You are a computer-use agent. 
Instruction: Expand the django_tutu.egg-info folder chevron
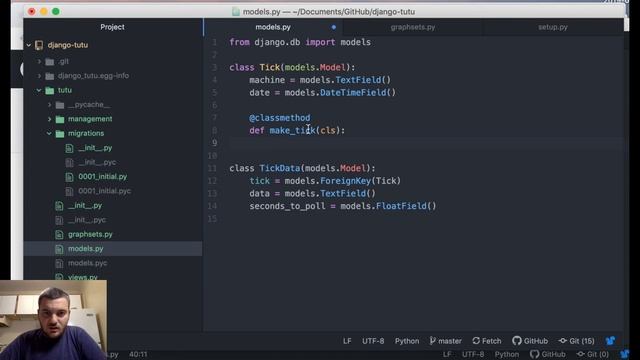tap(39, 76)
